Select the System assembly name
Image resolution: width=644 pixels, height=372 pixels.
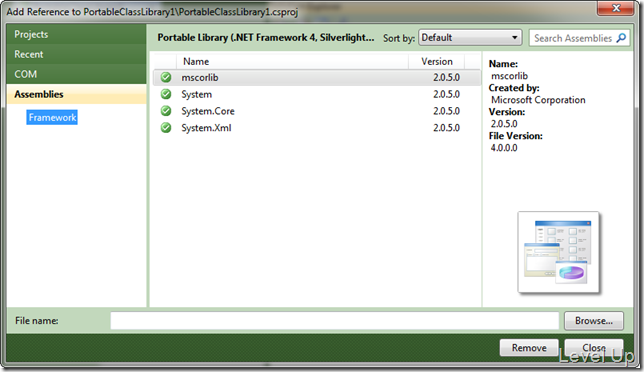[197, 94]
